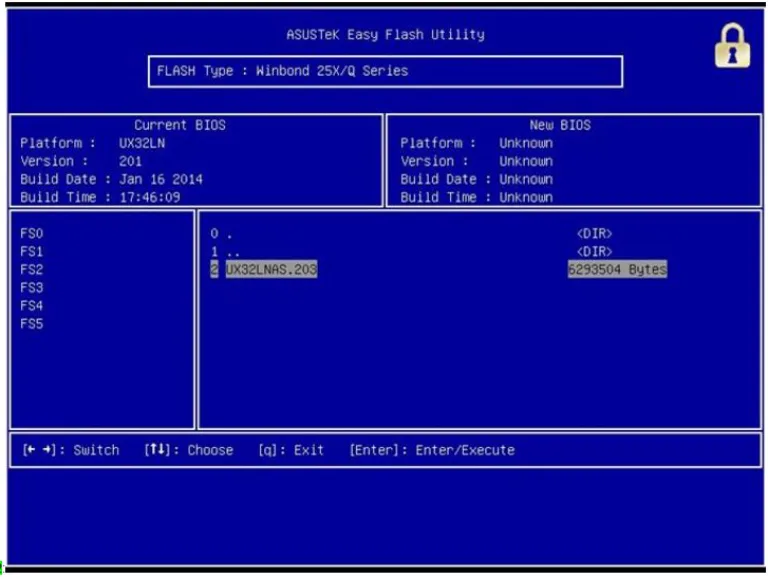Click the padlock icon in corner

click(732, 46)
